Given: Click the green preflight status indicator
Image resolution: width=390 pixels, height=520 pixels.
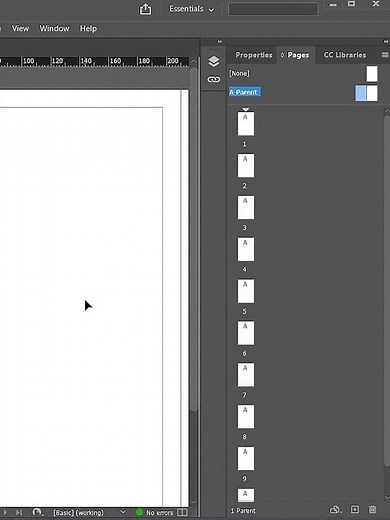Looking at the screenshot, I should (x=139, y=512).
